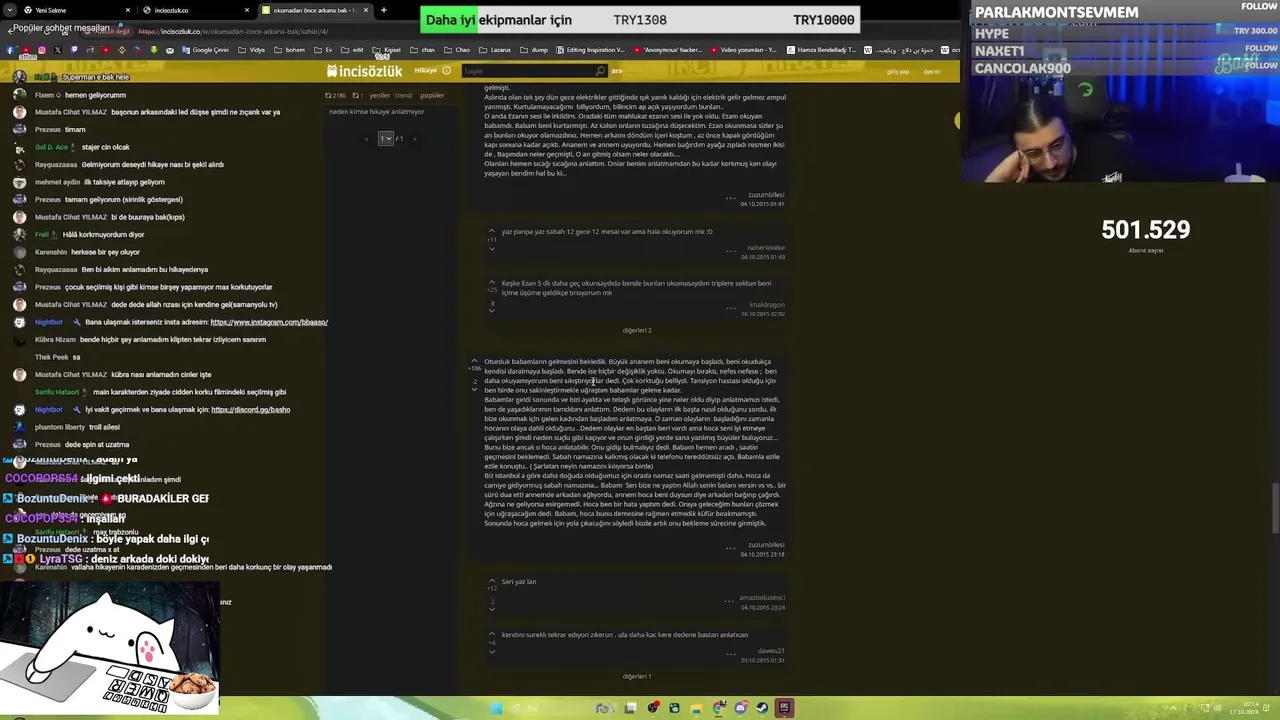Focus the başlık search field

(527, 71)
